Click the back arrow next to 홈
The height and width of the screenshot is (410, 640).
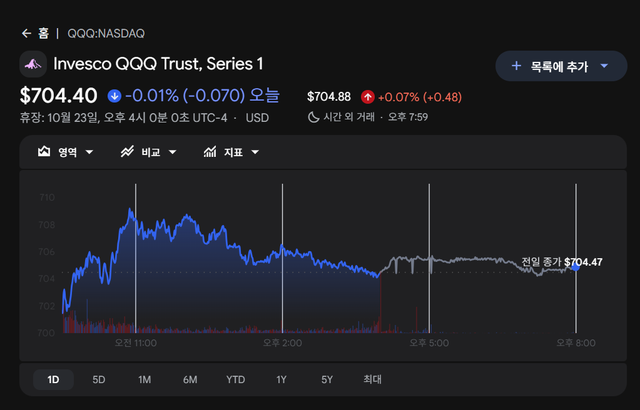(27, 33)
